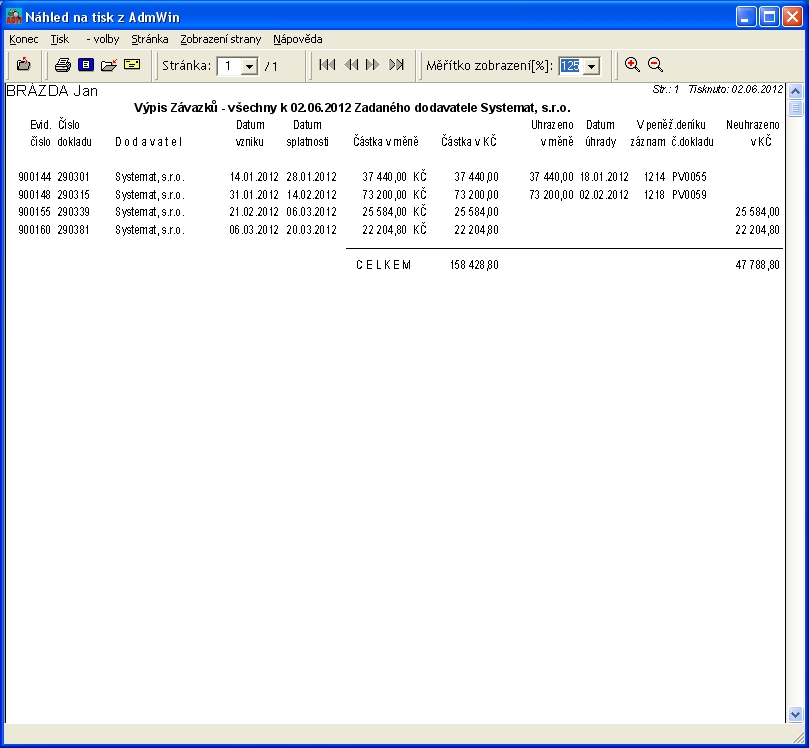Click document number 290301
Image resolution: width=809 pixels, height=748 pixels.
coord(73,177)
